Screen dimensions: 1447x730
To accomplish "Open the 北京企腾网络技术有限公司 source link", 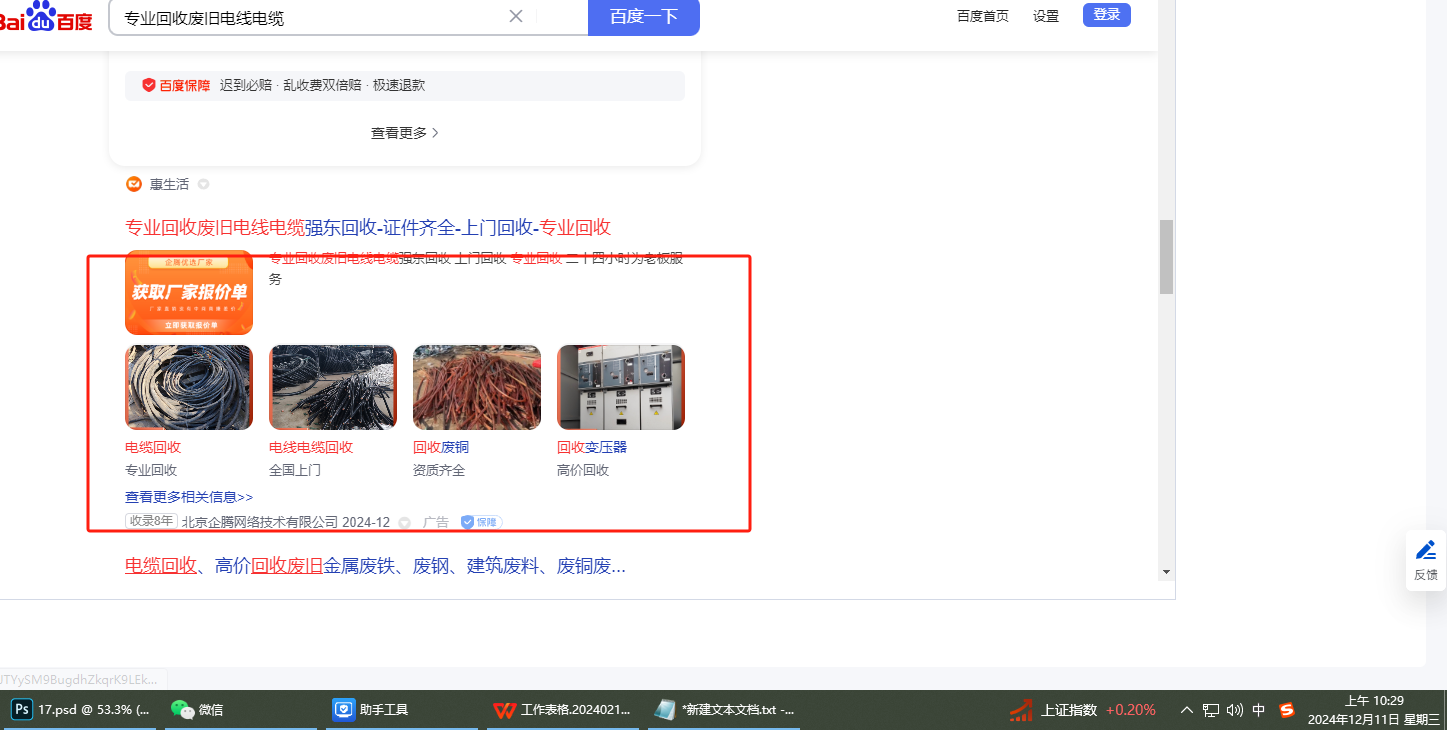I will pyautogui.click(x=260, y=522).
